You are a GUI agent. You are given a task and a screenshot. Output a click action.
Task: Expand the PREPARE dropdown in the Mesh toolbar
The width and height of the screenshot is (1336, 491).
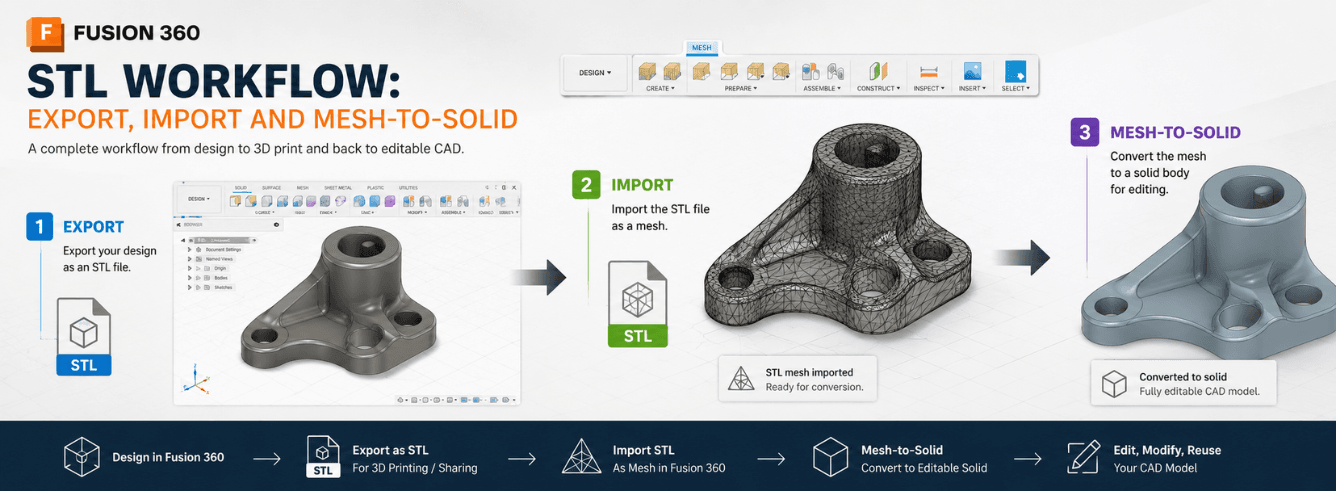pyautogui.click(x=741, y=88)
